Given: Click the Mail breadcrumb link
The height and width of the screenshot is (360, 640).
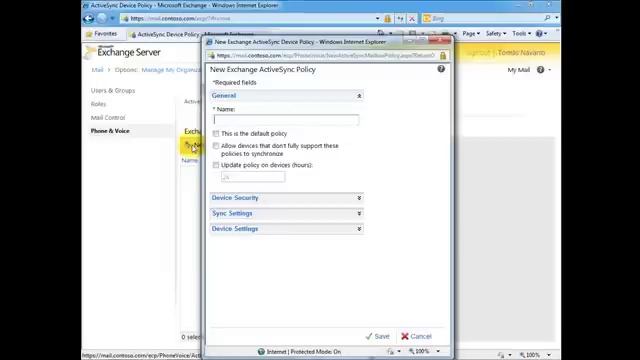Looking at the screenshot, I should pos(97,70).
